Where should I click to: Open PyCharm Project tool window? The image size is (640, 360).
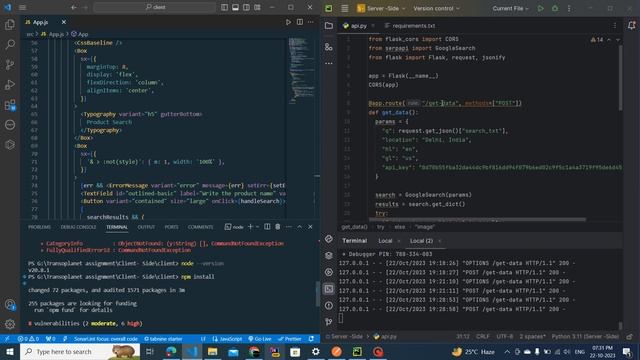pyautogui.click(x=329, y=26)
